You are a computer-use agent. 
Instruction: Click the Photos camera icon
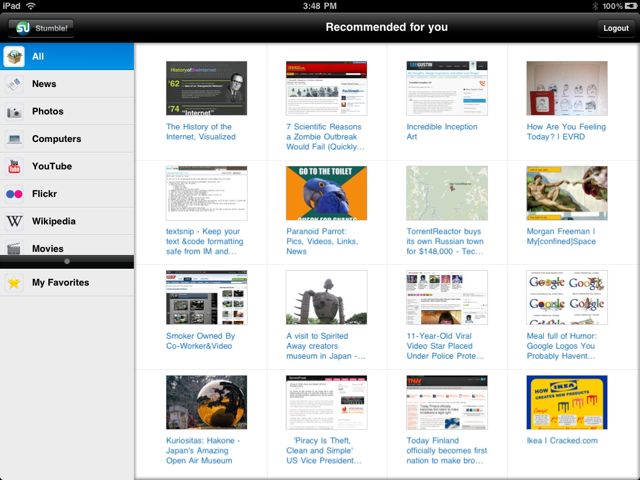[14, 111]
